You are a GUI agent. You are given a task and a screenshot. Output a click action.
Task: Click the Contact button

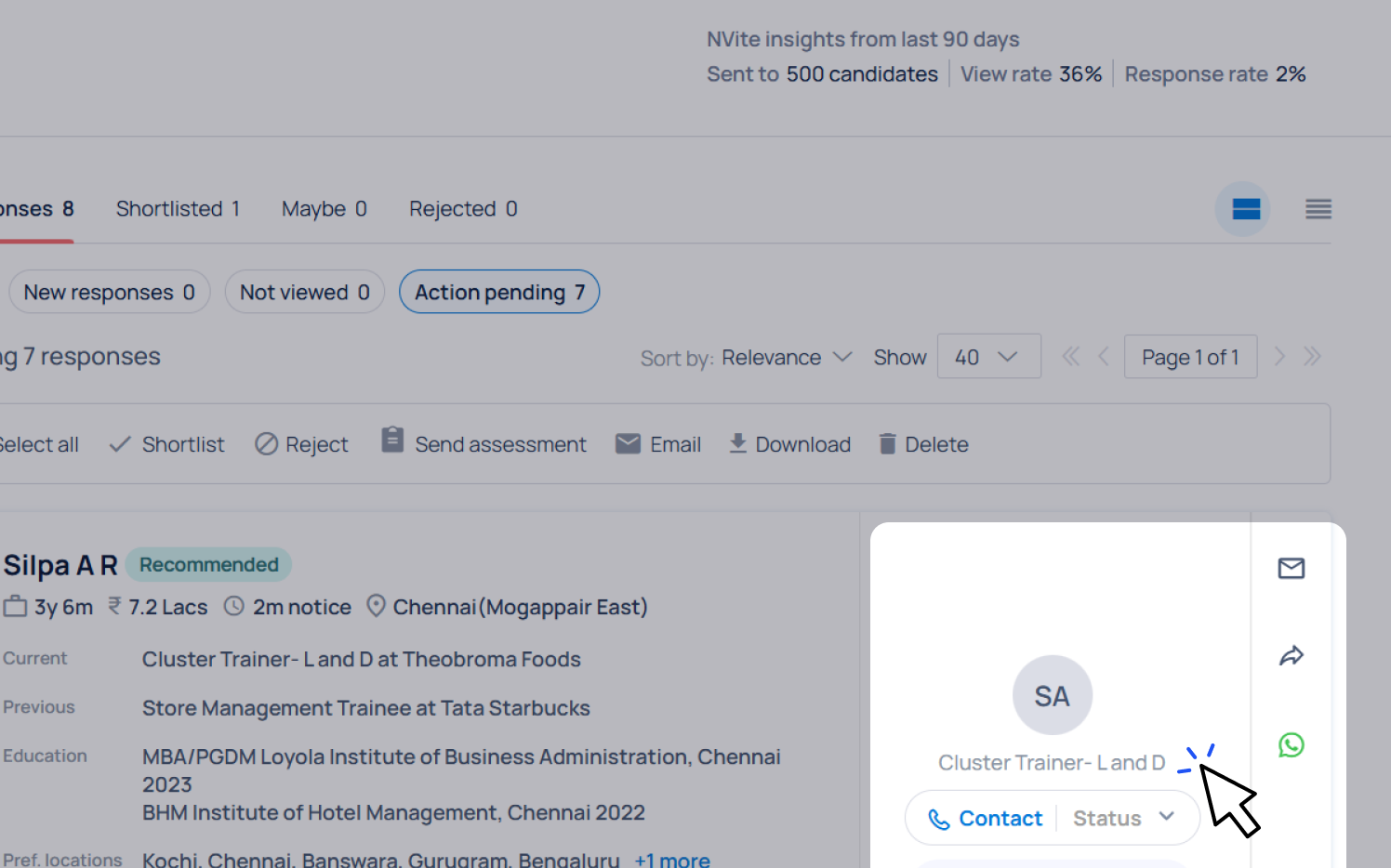click(x=986, y=818)
